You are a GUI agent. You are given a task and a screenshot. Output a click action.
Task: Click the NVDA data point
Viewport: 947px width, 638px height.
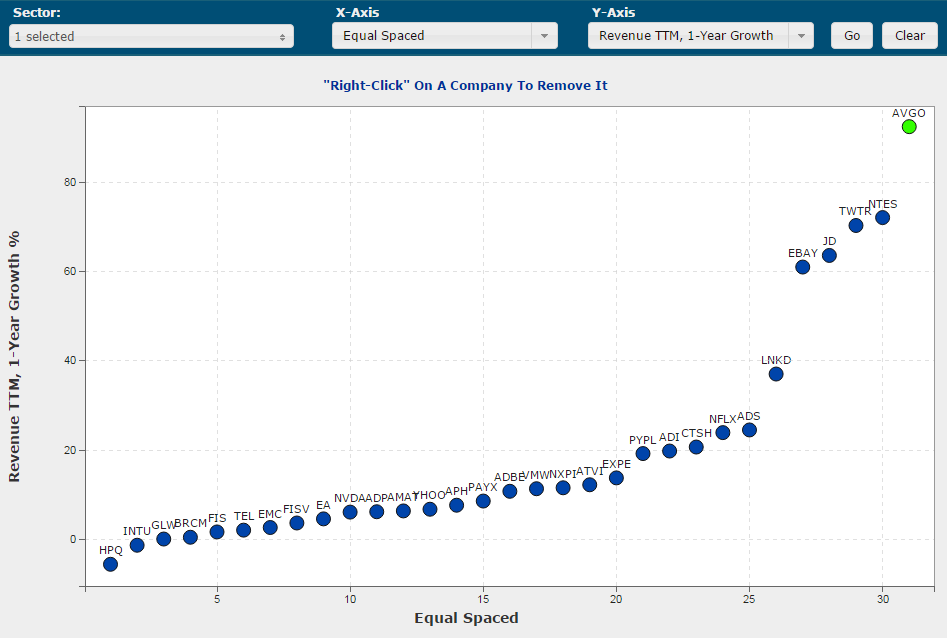pos(350,512)
